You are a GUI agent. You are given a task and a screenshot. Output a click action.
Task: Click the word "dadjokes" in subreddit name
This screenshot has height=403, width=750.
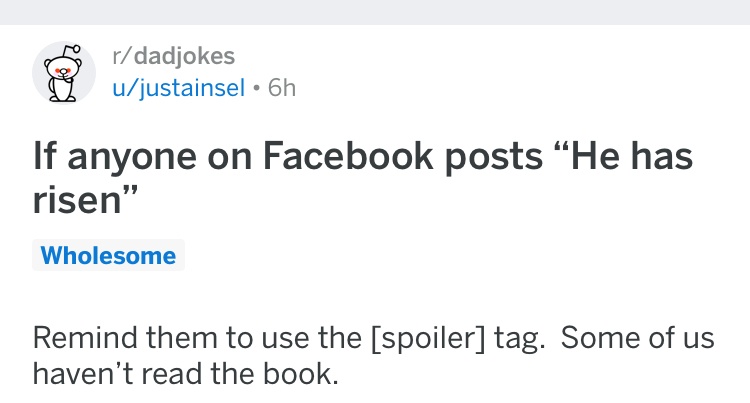(185, 57)
